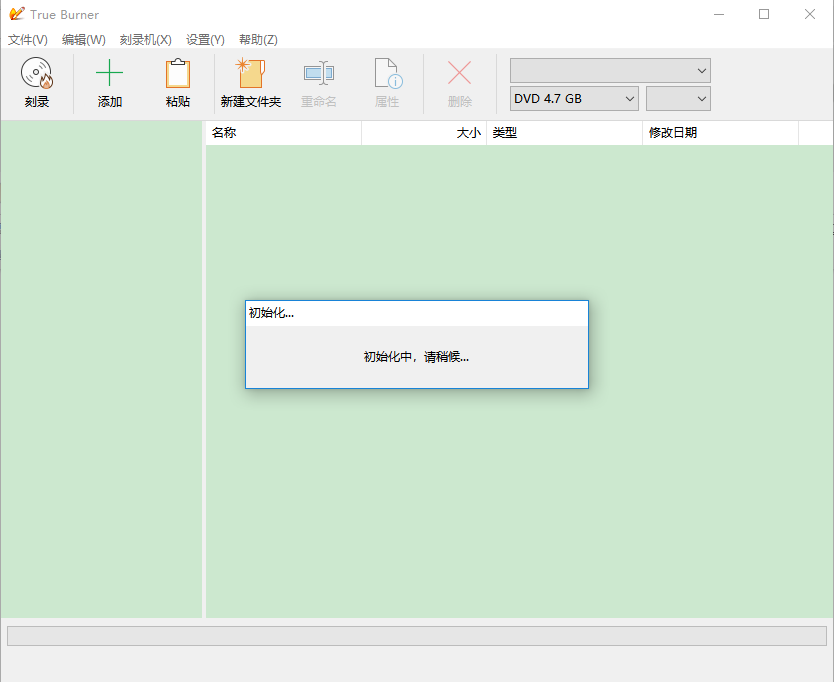Click the 粘贴 (Paste) icon
The height and width of the screenshot is (682, 834).
coord(177,73)
